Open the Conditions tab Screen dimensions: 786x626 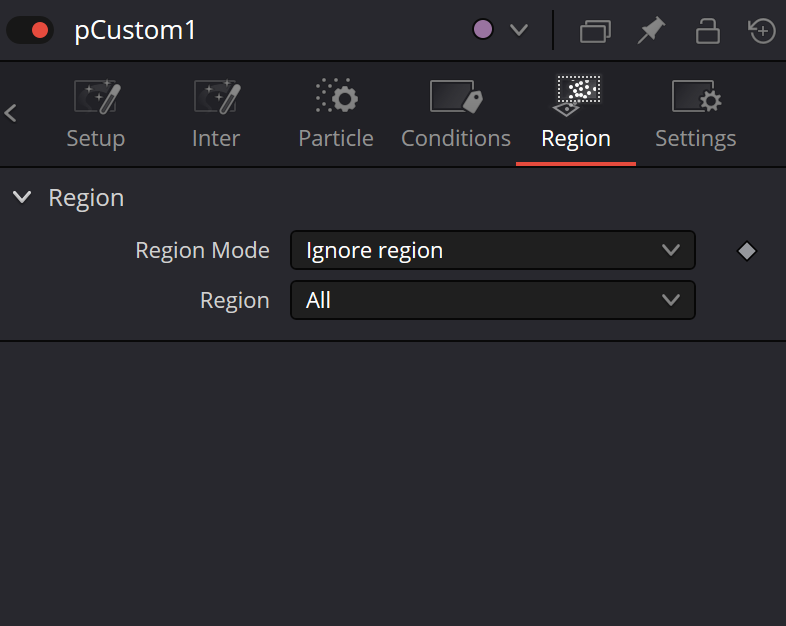(456, 114)
